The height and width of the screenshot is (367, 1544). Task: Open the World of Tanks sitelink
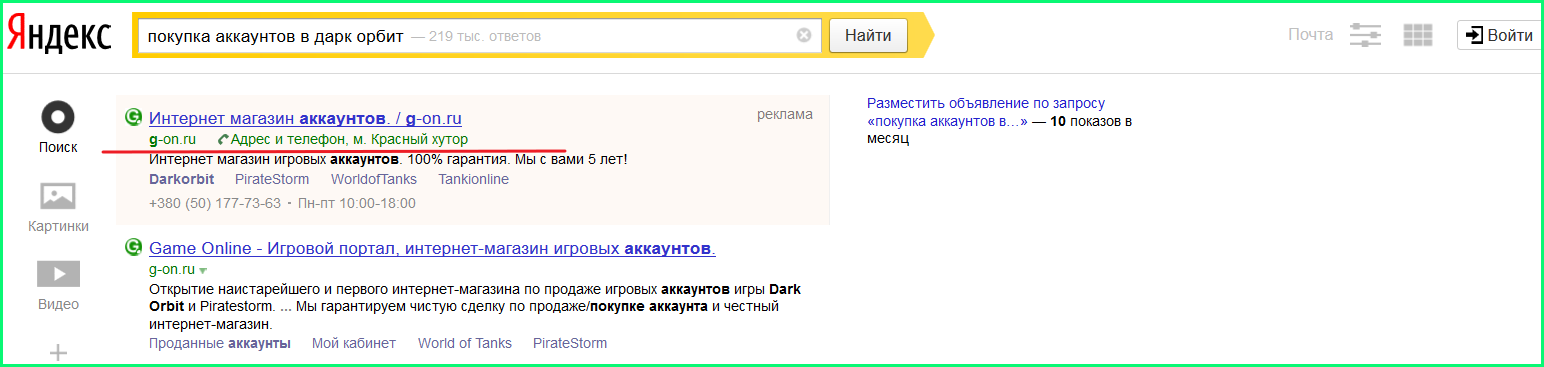coord(465,343)
